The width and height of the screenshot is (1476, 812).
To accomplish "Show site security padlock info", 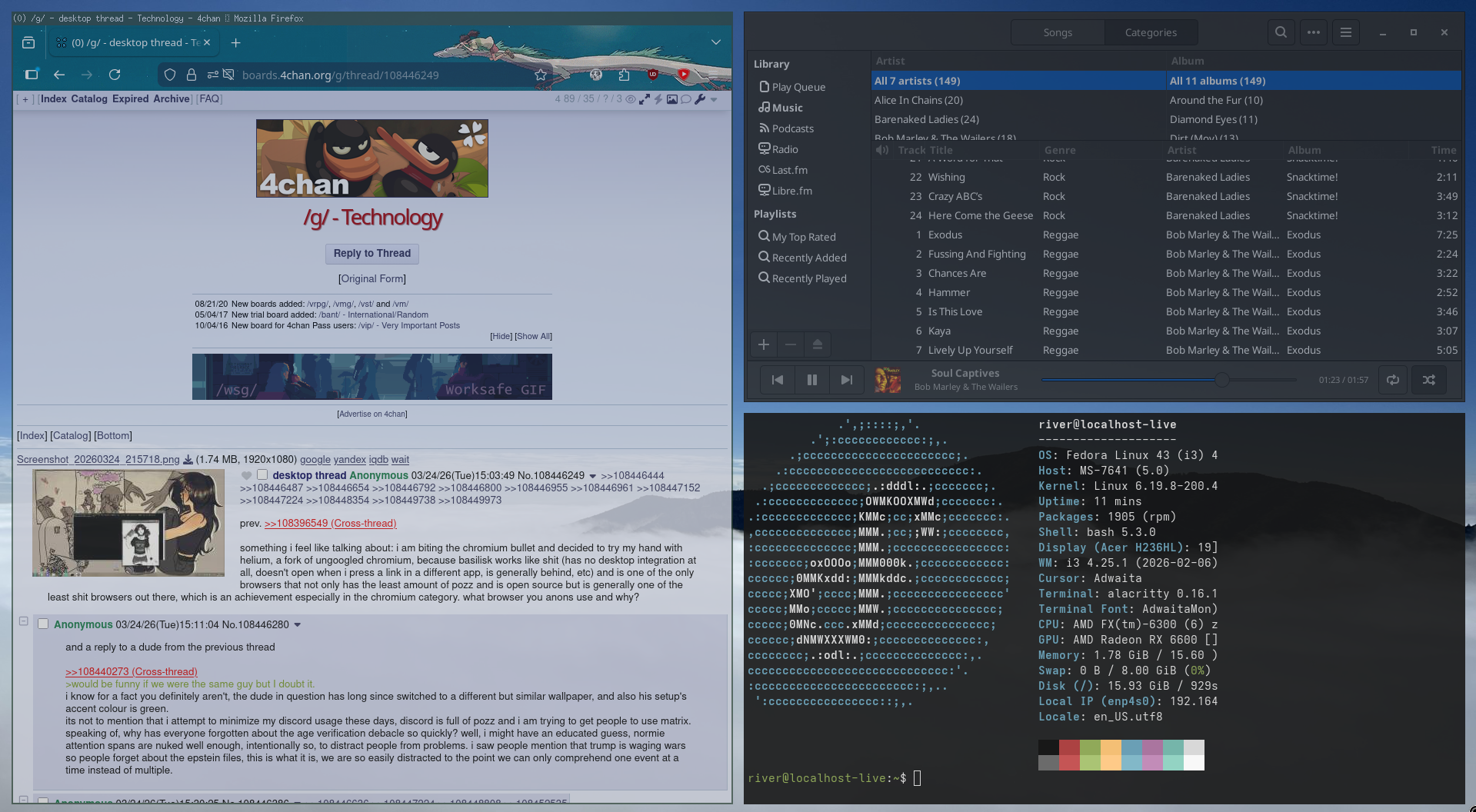I will click(x=191, y=75).
